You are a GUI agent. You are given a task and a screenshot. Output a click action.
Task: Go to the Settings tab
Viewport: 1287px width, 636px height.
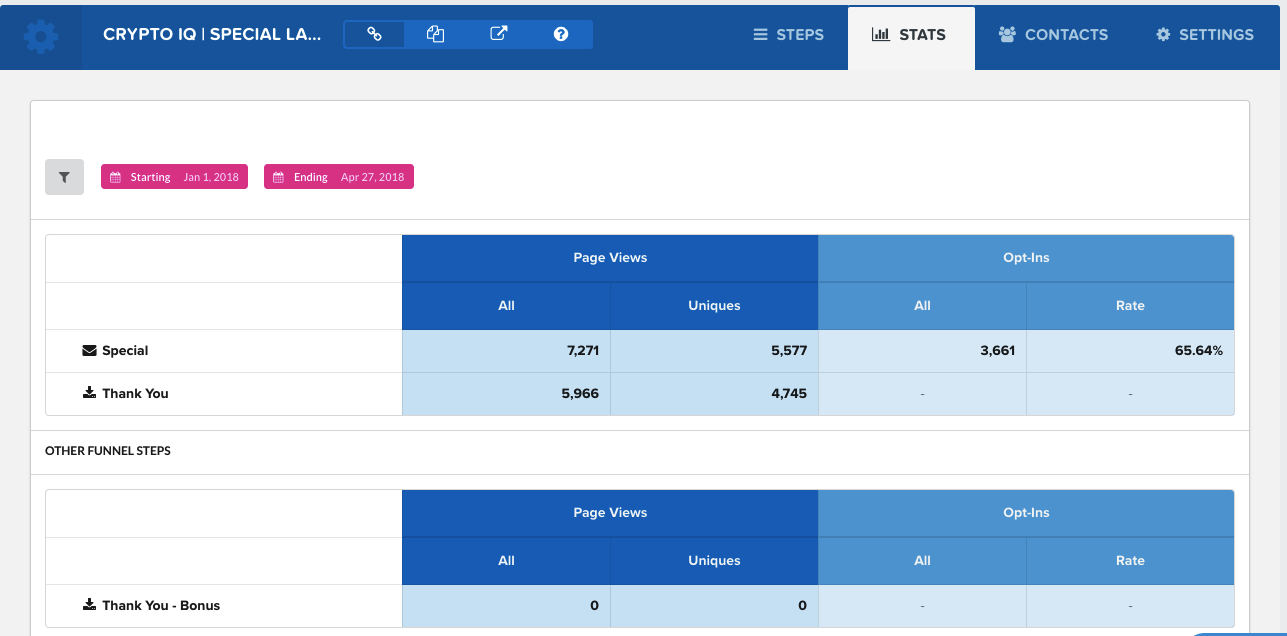1204,35
